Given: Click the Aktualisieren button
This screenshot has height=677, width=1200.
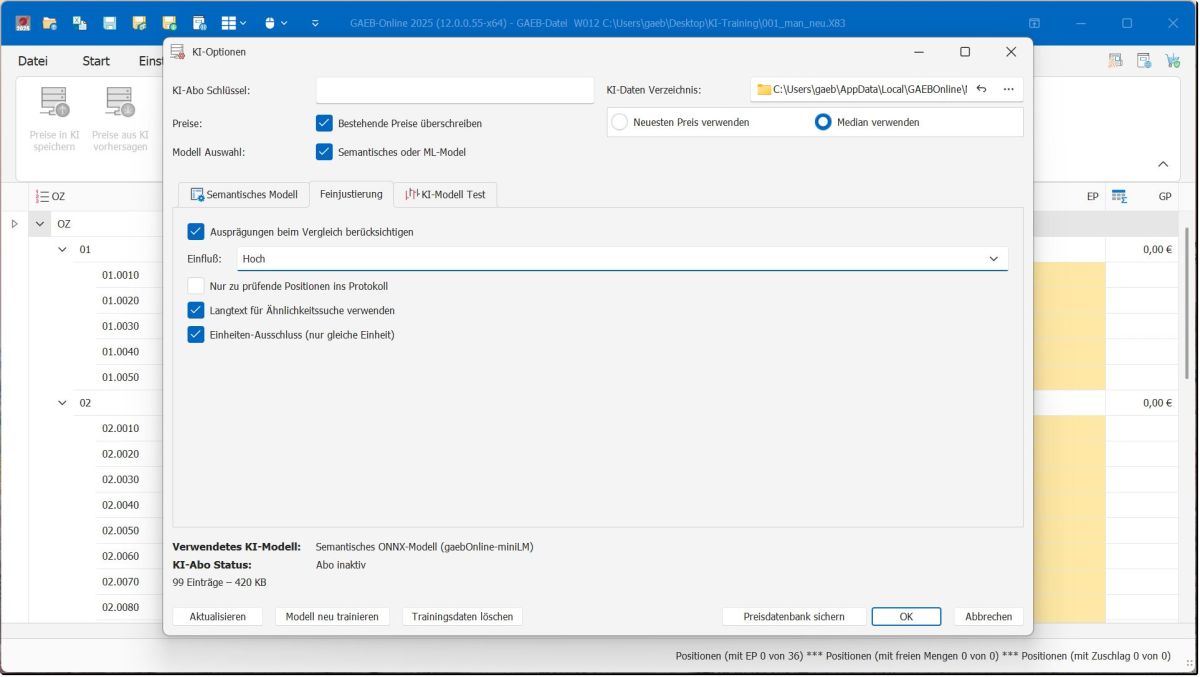Looking at the screenshot, I should click(x=217, y=617).
